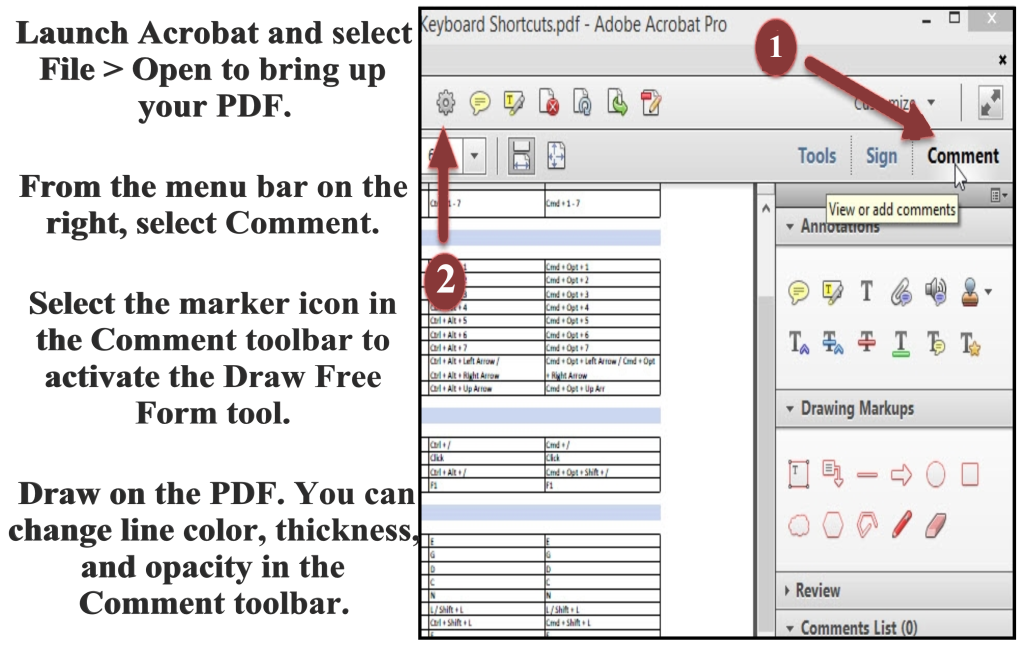
Task: Select the Draw Line tool
Action: (x=867, y=475)
